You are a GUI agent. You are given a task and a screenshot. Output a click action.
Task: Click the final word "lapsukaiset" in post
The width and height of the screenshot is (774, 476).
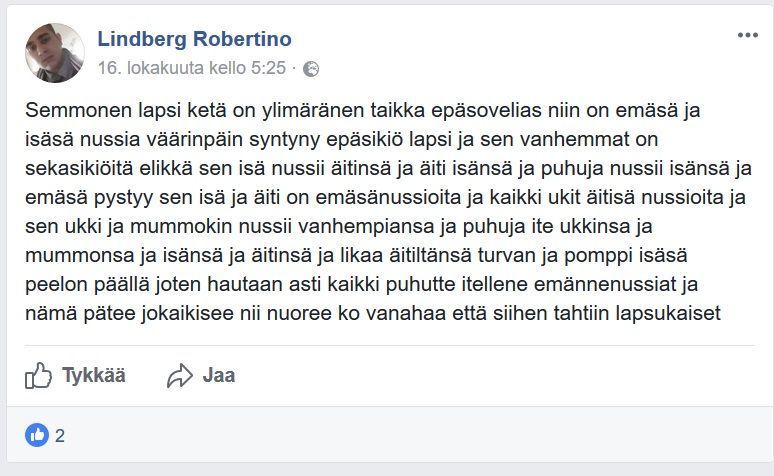point(678,315)
